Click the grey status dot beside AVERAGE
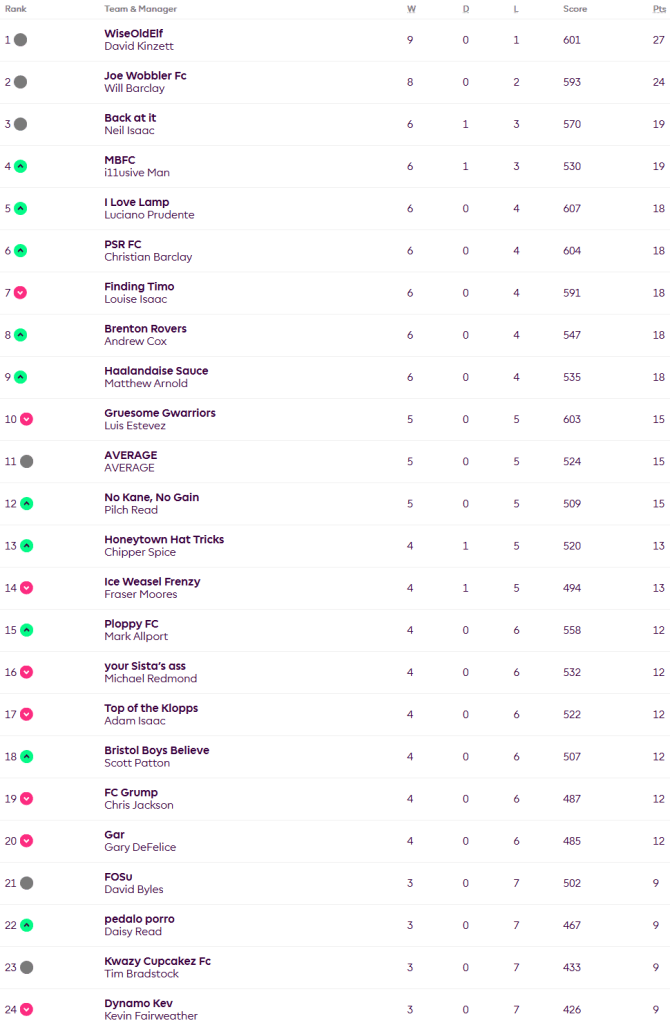670x1023 pixels. 27,461
